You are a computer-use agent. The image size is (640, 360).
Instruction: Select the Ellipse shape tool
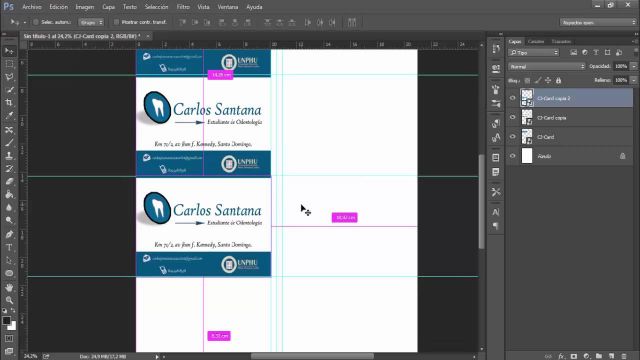(9, 273)
